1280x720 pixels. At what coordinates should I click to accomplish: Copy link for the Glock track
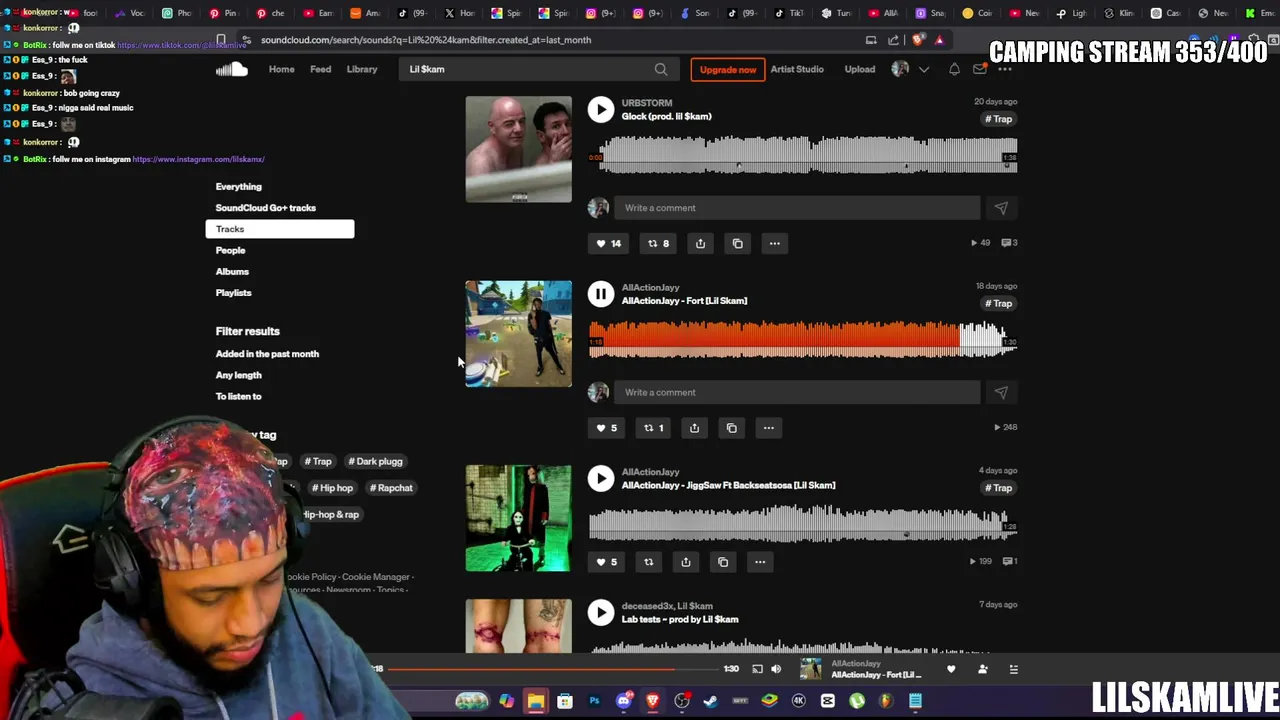[x=737, y=243]
